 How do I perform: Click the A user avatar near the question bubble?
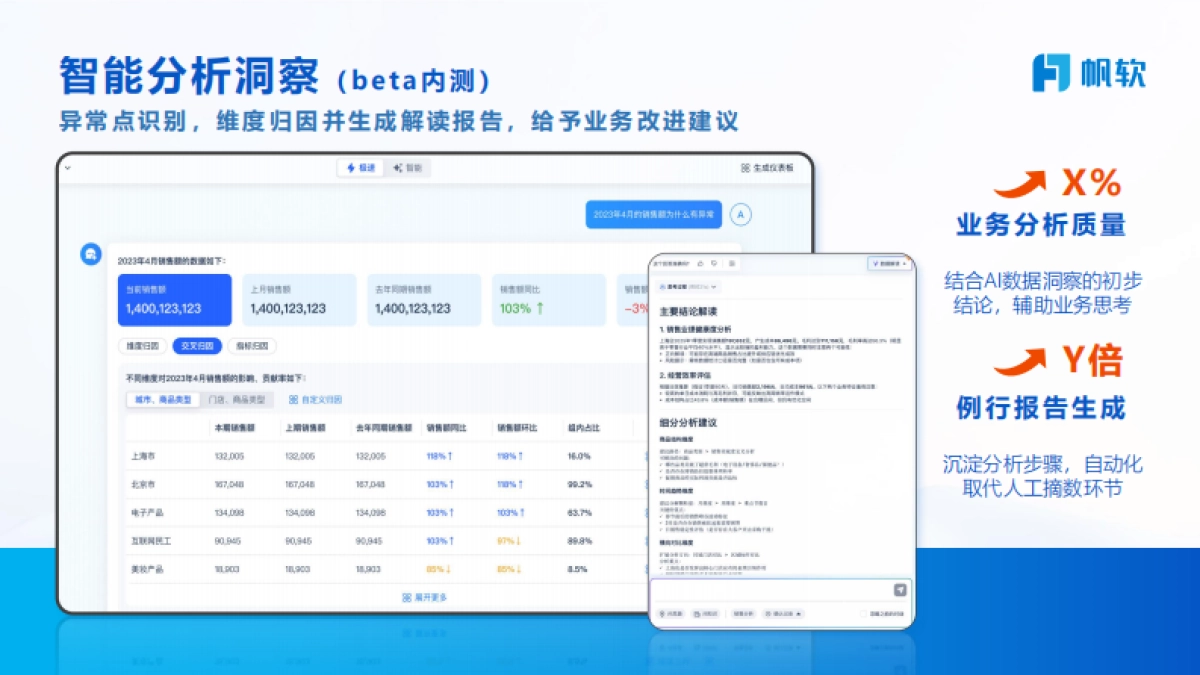point(741,213)
